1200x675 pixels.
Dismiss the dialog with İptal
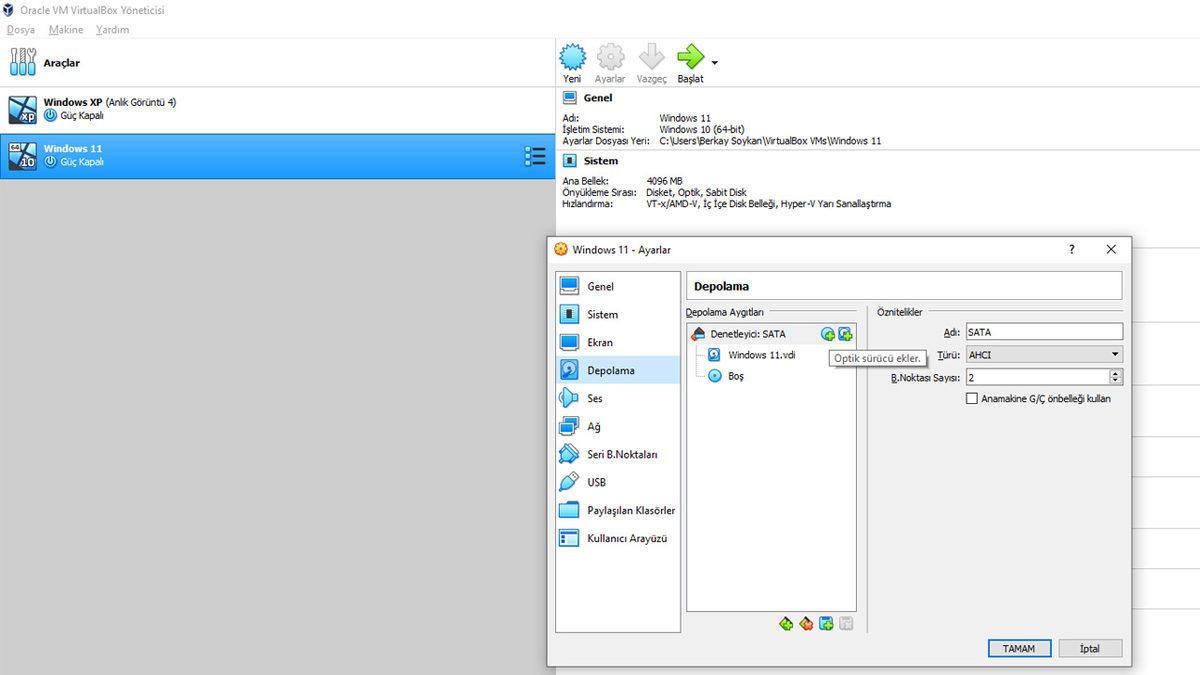1089,648
